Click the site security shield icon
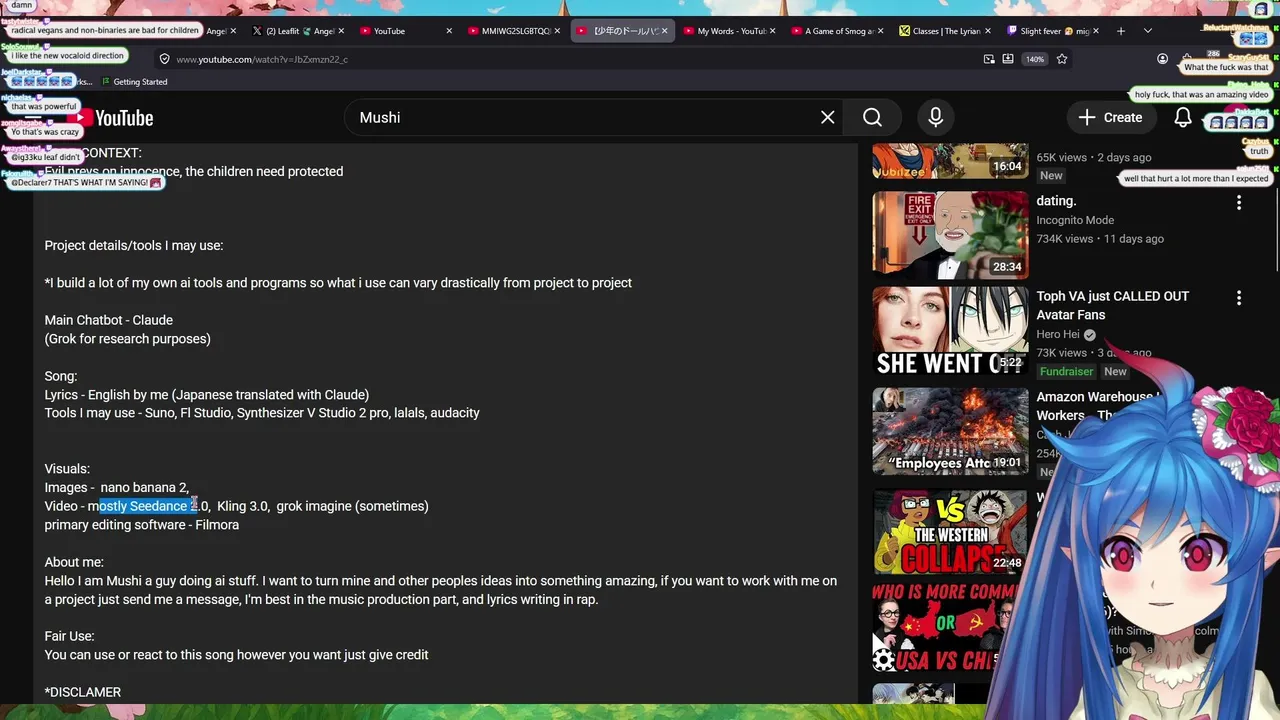The width and height of the screenshot is (1280, 720). coord(165,59)
